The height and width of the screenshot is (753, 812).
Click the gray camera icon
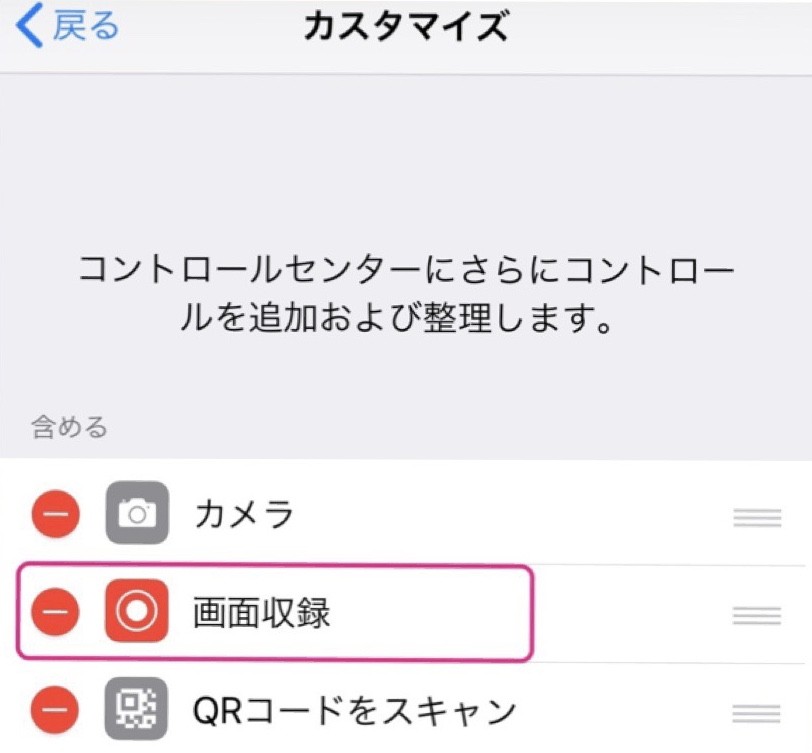(137, 514)
